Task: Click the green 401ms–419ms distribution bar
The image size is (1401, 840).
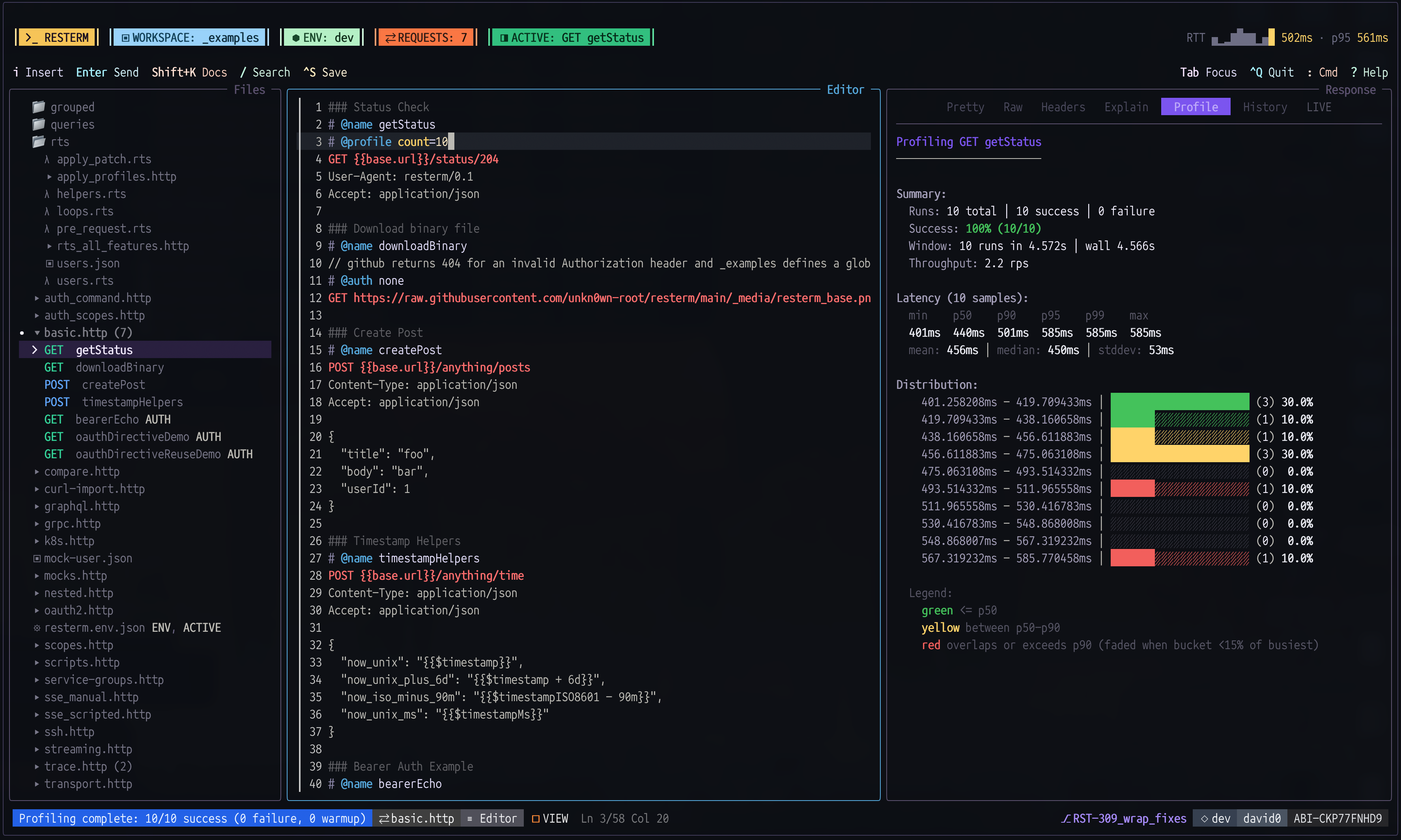Action: [x=1180, y=402]
